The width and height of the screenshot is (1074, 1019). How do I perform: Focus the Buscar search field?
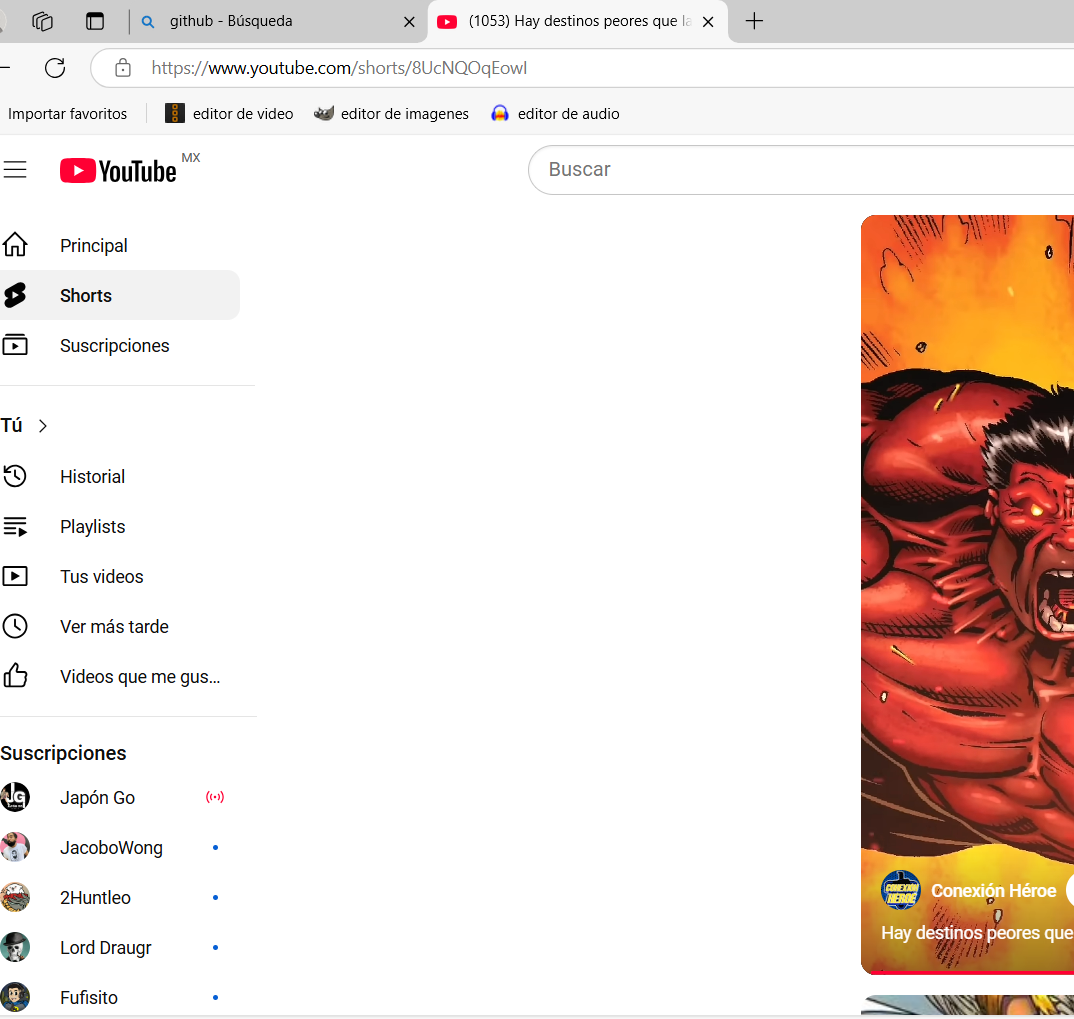click(x=801, y=170)
